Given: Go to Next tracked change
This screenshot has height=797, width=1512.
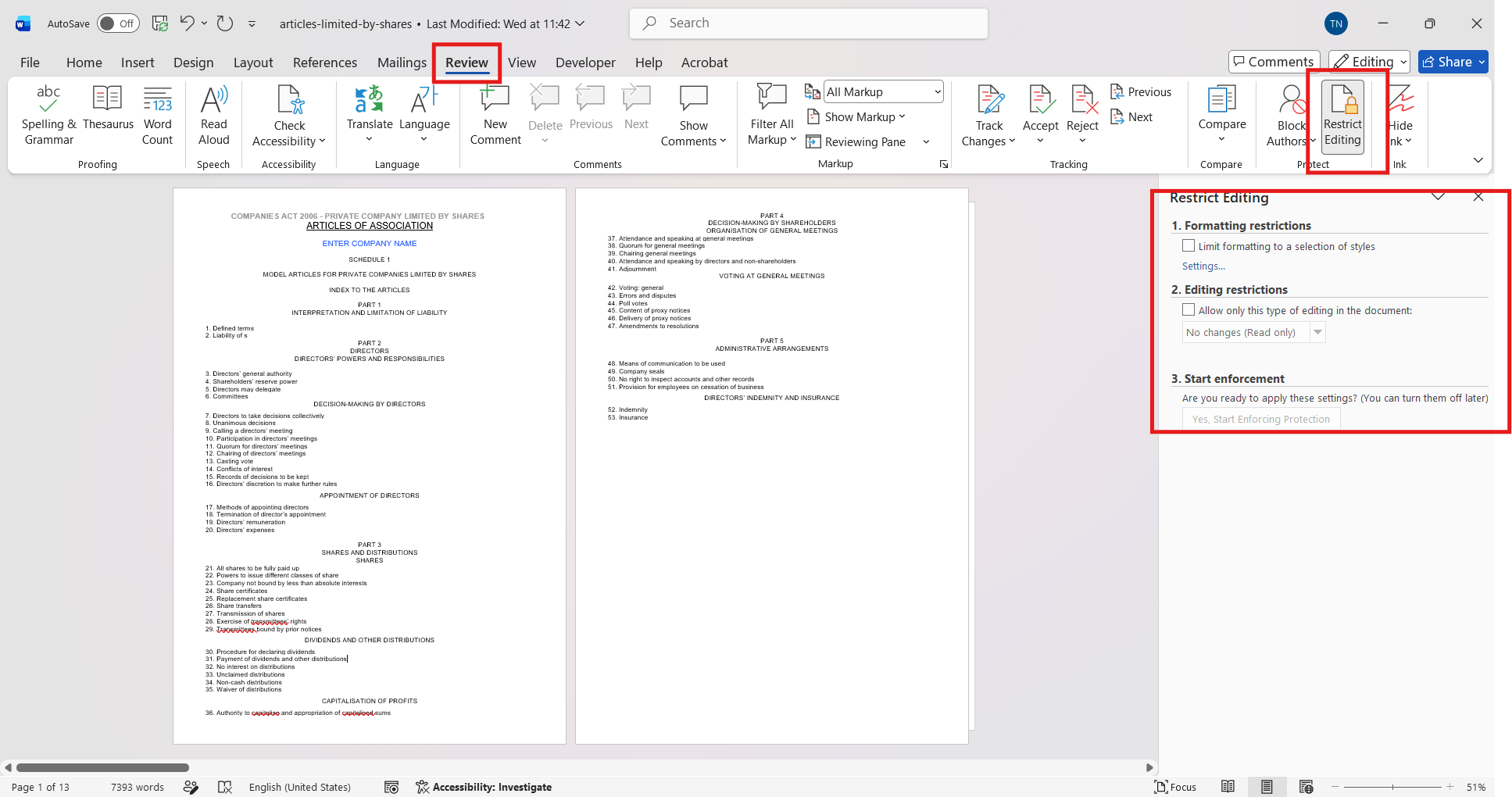Looking at the screenshot, I should tap(1131, 117).
